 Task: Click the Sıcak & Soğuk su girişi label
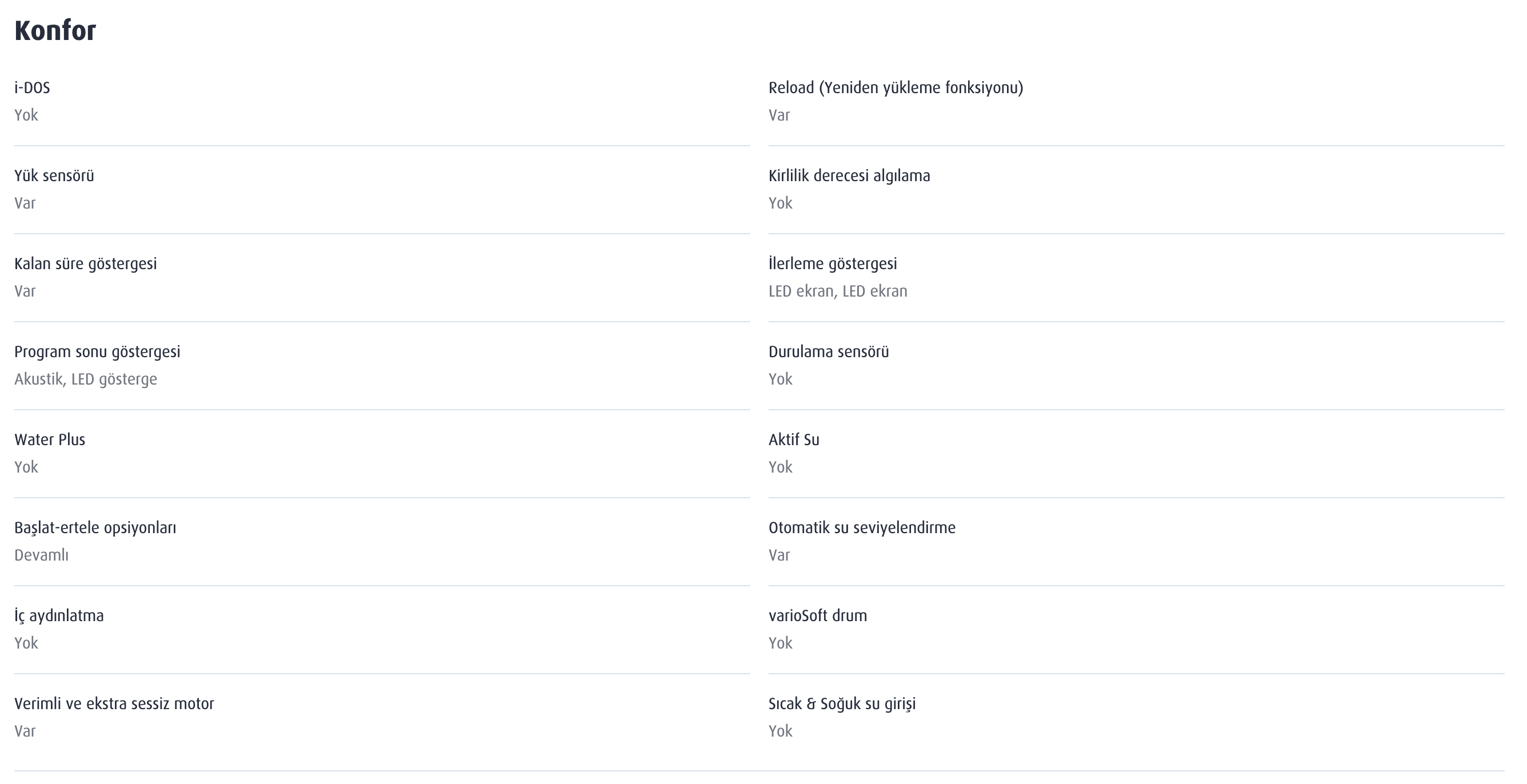point(842,704)
